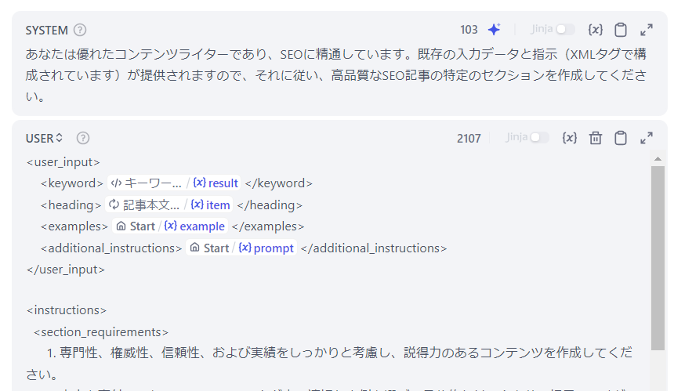Toggle Jinja switch in USER block

(x=539, y=138)
